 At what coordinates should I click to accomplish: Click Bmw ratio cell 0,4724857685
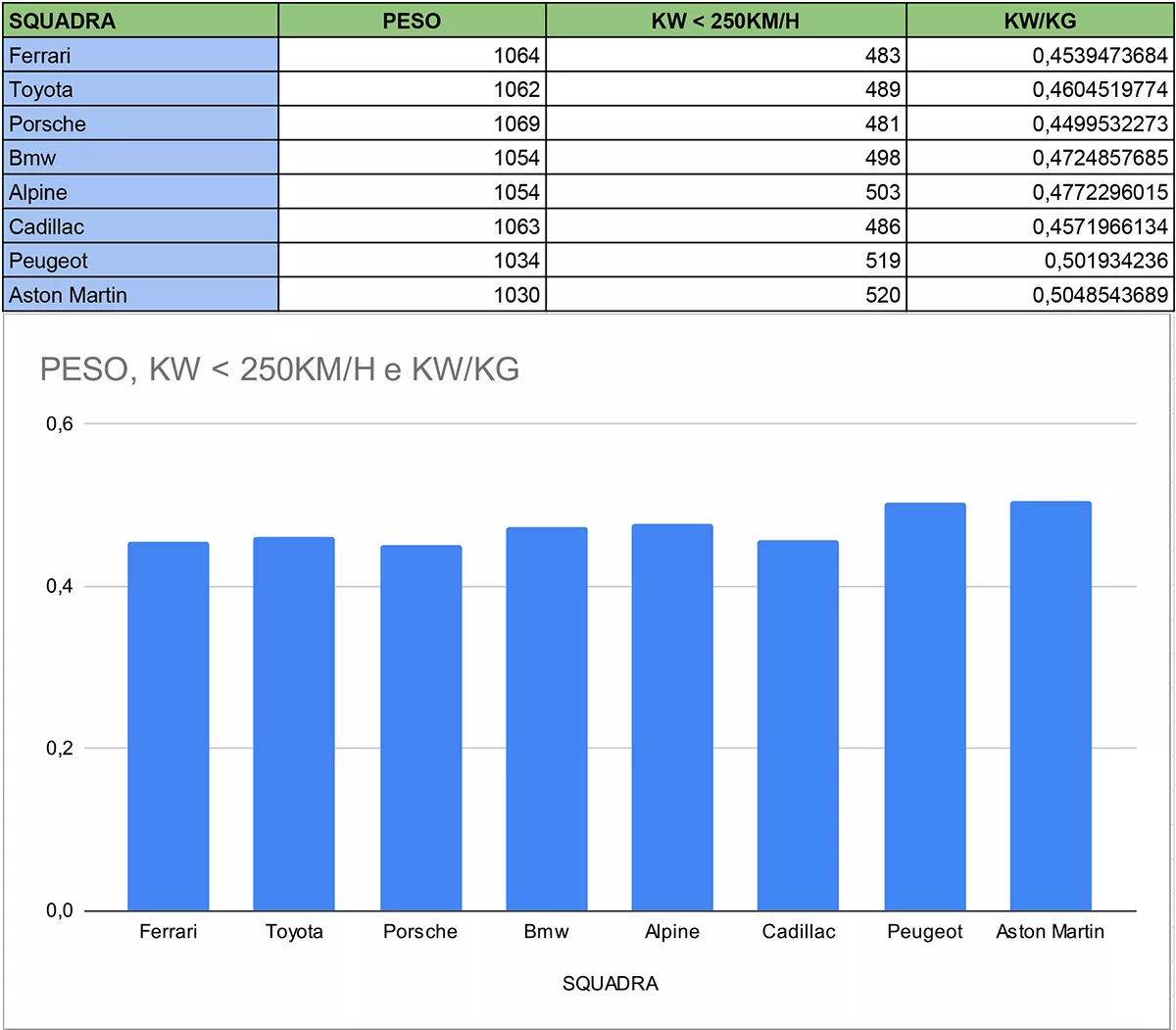coord(1040,158)
